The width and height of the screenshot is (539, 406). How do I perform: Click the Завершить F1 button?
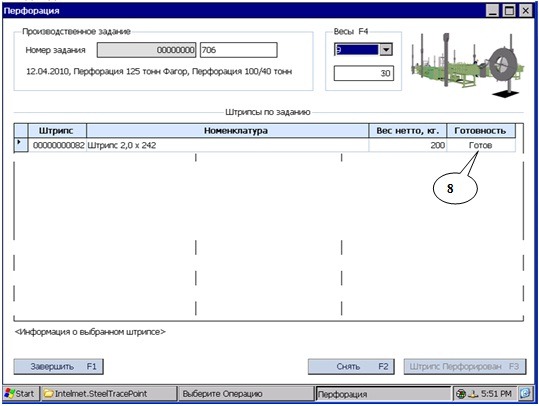58,366
